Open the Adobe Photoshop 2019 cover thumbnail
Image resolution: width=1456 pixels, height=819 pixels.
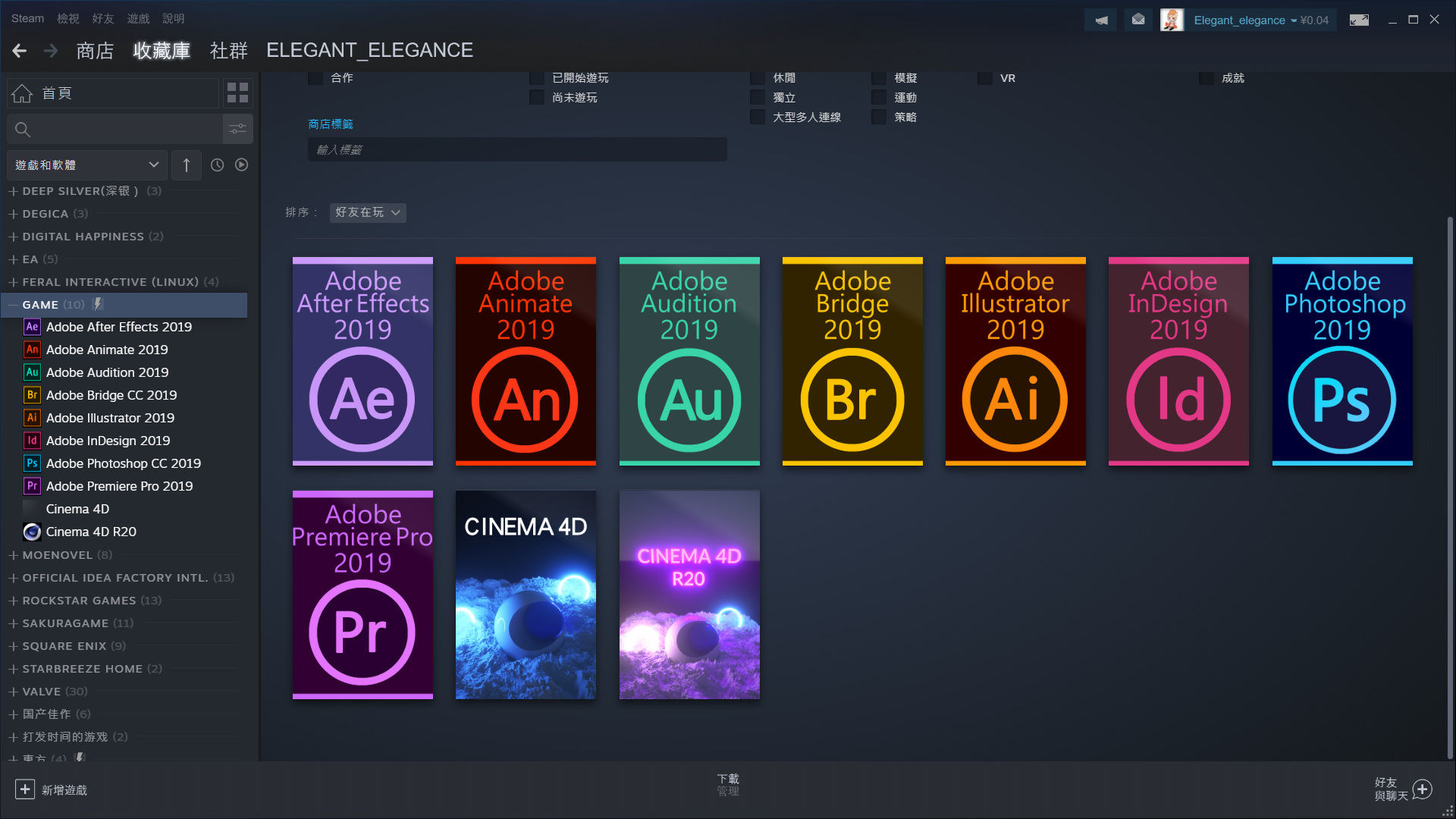[x=1341, y=361]
